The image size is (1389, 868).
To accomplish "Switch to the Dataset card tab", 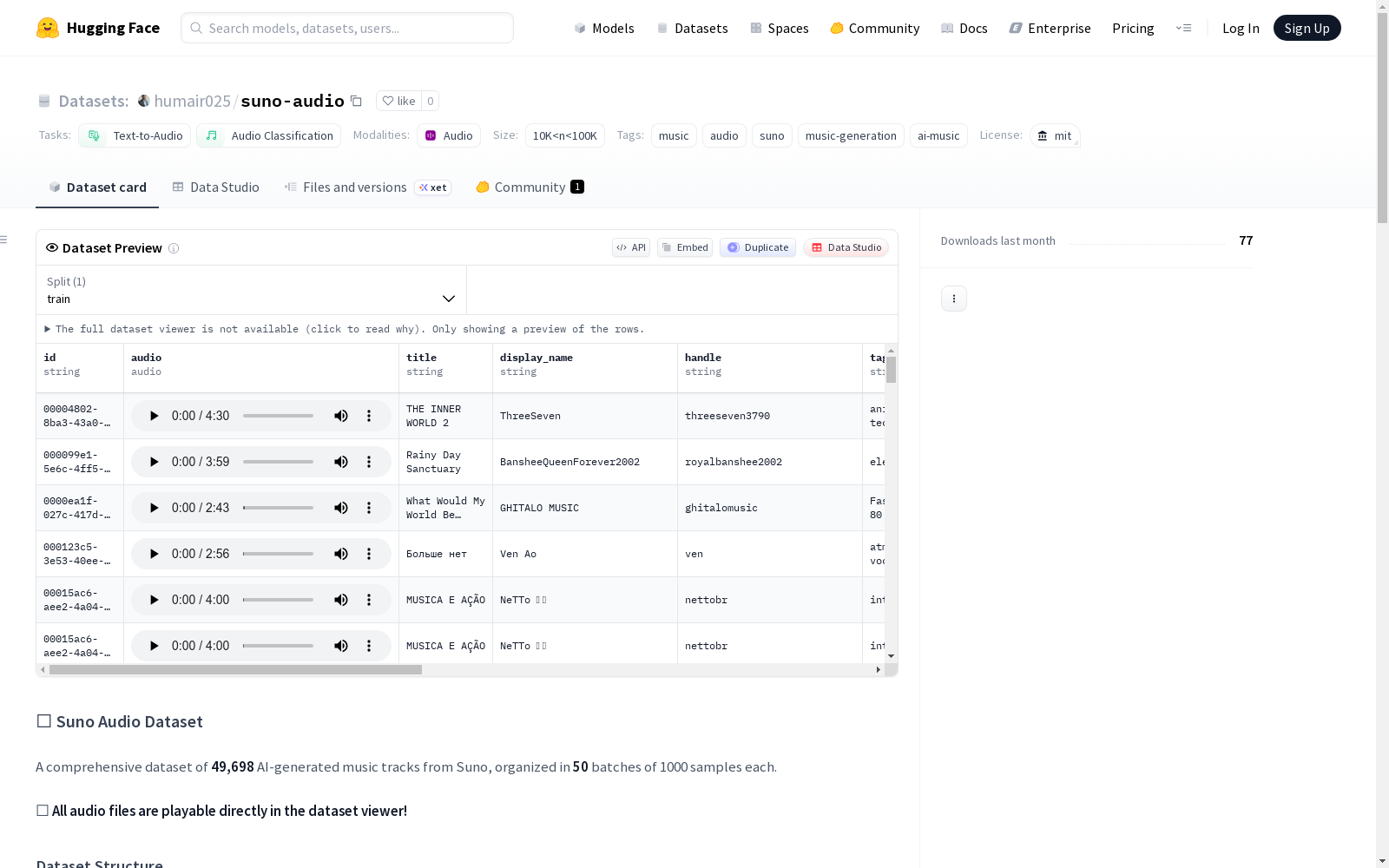I will pos(97,187).
